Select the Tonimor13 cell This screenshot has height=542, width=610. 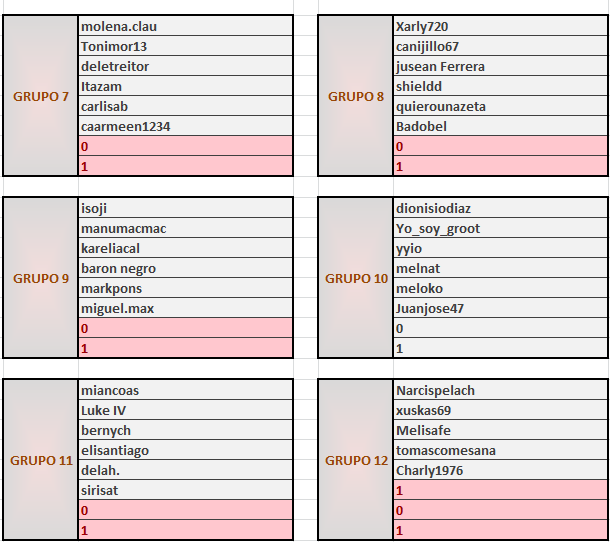(185, 47)
